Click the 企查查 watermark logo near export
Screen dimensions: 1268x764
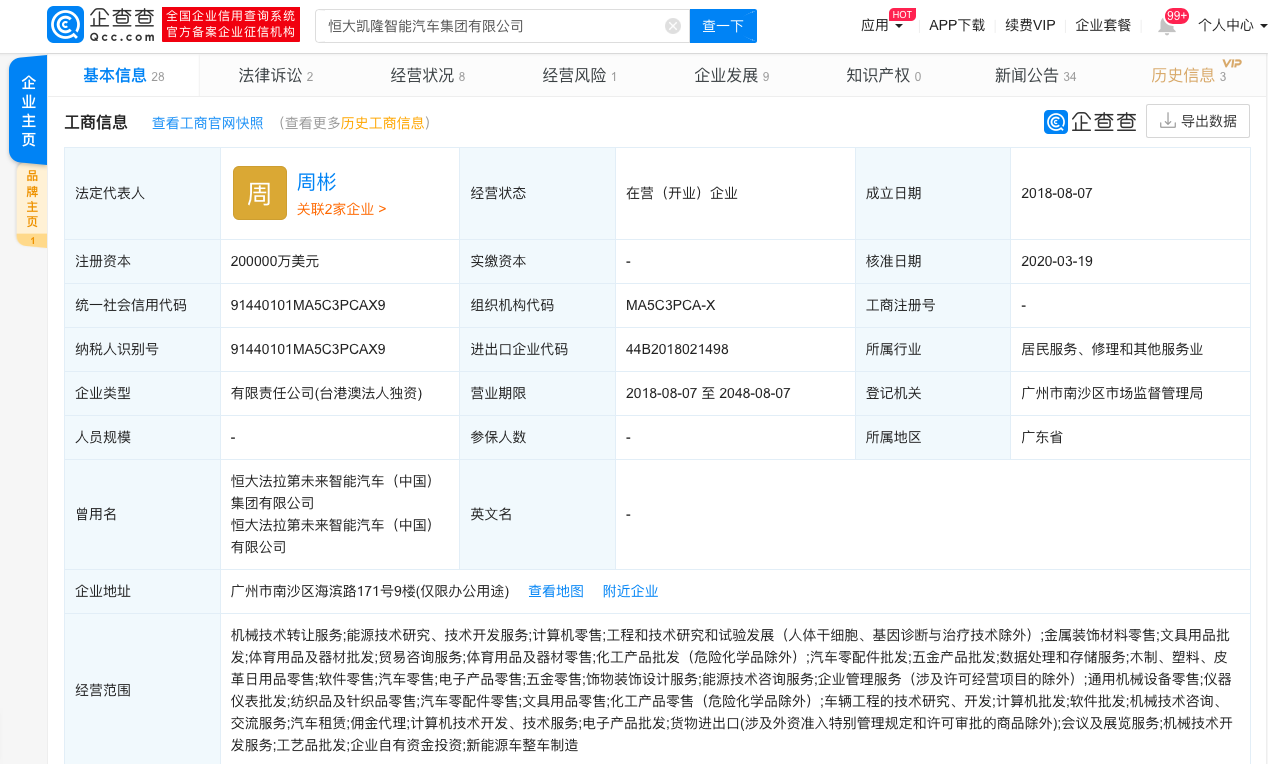pyautogui.click(x=1090, y=122)
